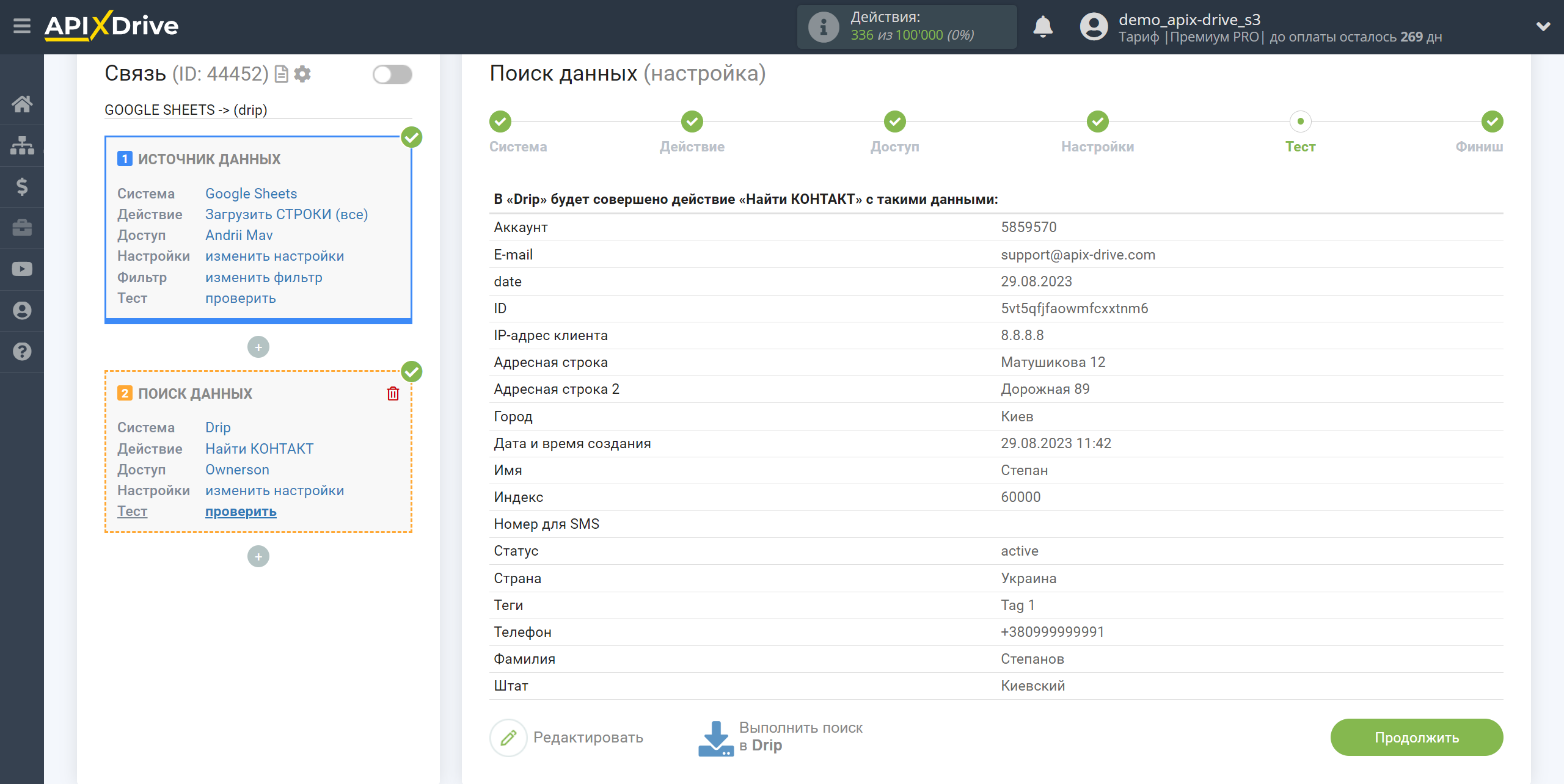
Task: Open the Google Sheets system link
Action: 251,194
